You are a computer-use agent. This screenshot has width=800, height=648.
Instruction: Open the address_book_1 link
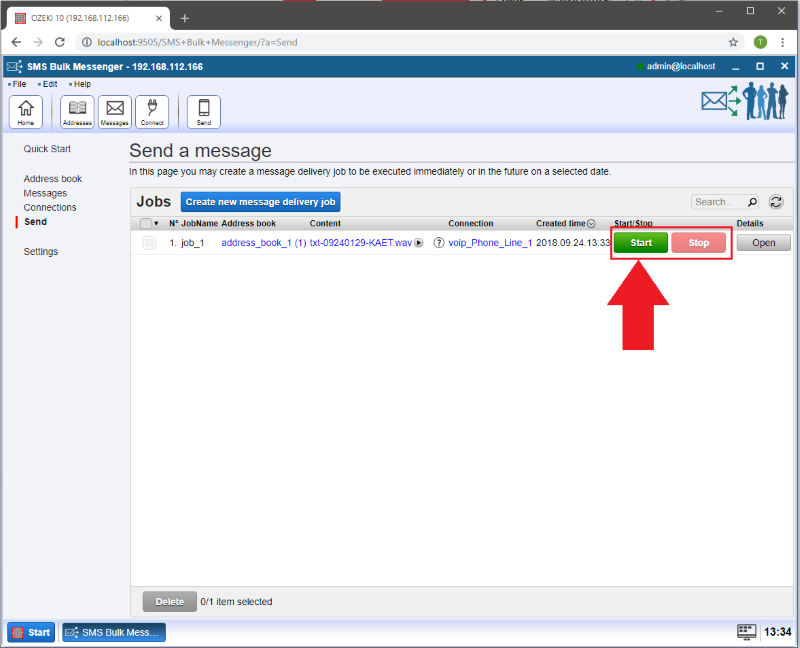click(x=256, y=243)
